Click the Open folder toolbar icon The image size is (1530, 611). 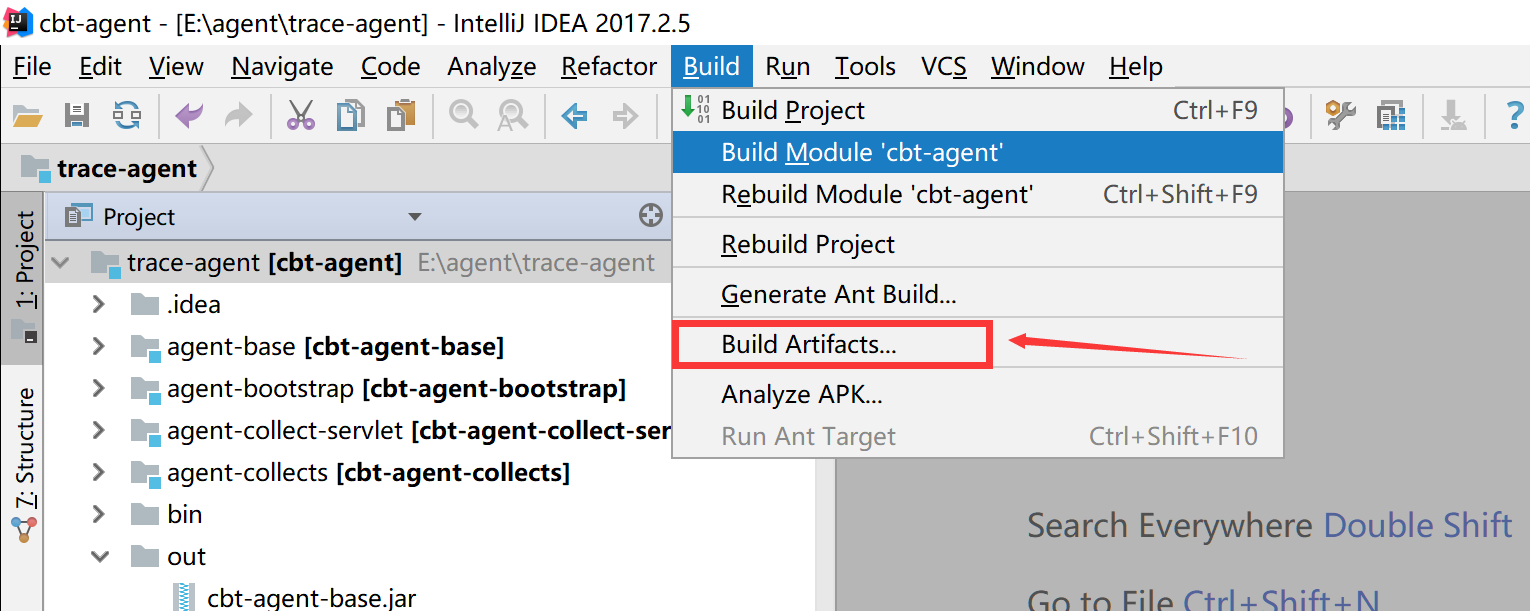pos(27,116)
